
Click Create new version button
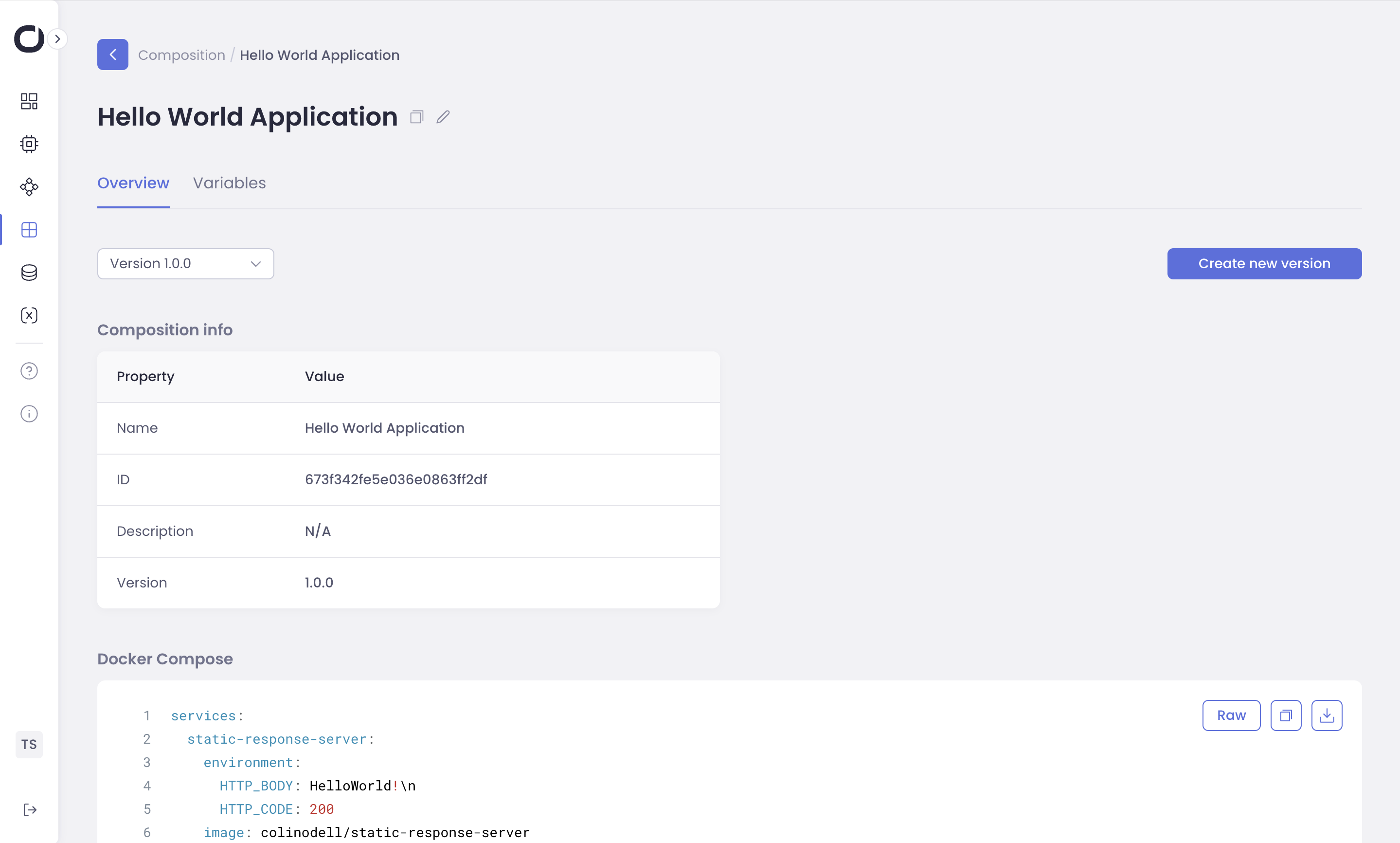point(1264,264)
